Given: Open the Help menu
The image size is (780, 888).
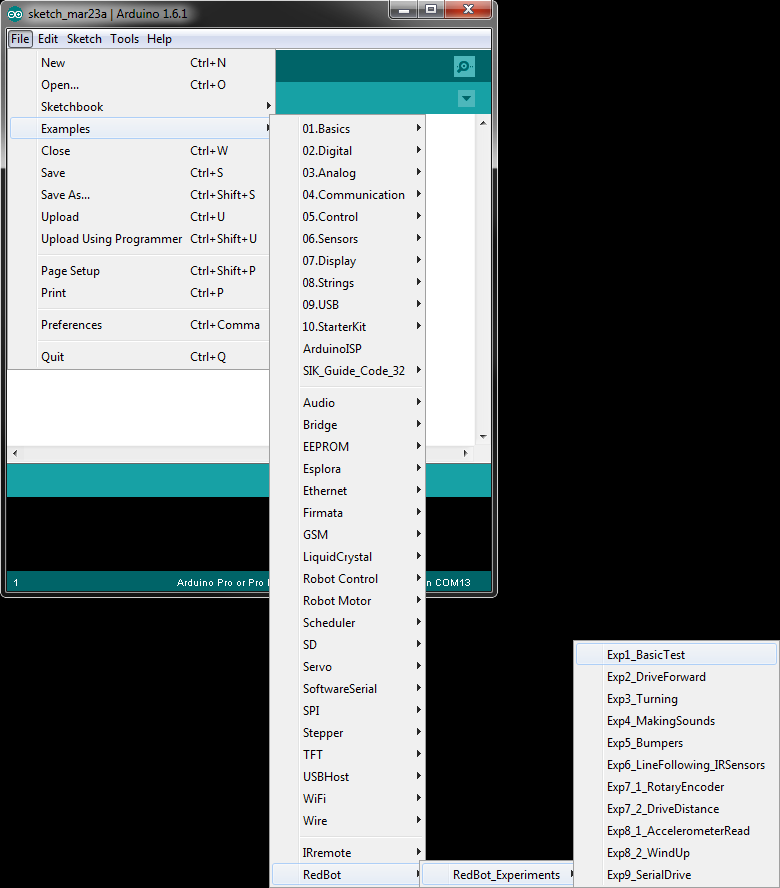Looking at the screenshot, I should (159, 39).
